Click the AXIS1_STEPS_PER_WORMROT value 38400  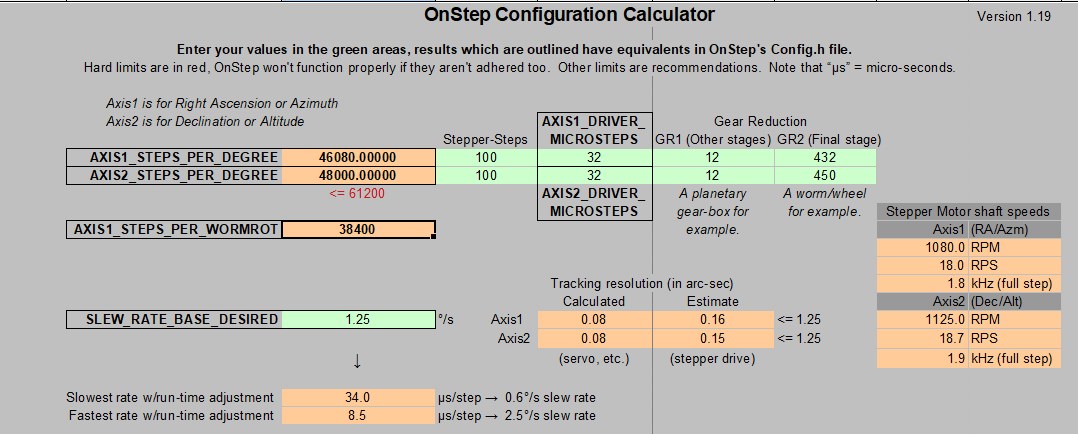(x=358, y=230)
